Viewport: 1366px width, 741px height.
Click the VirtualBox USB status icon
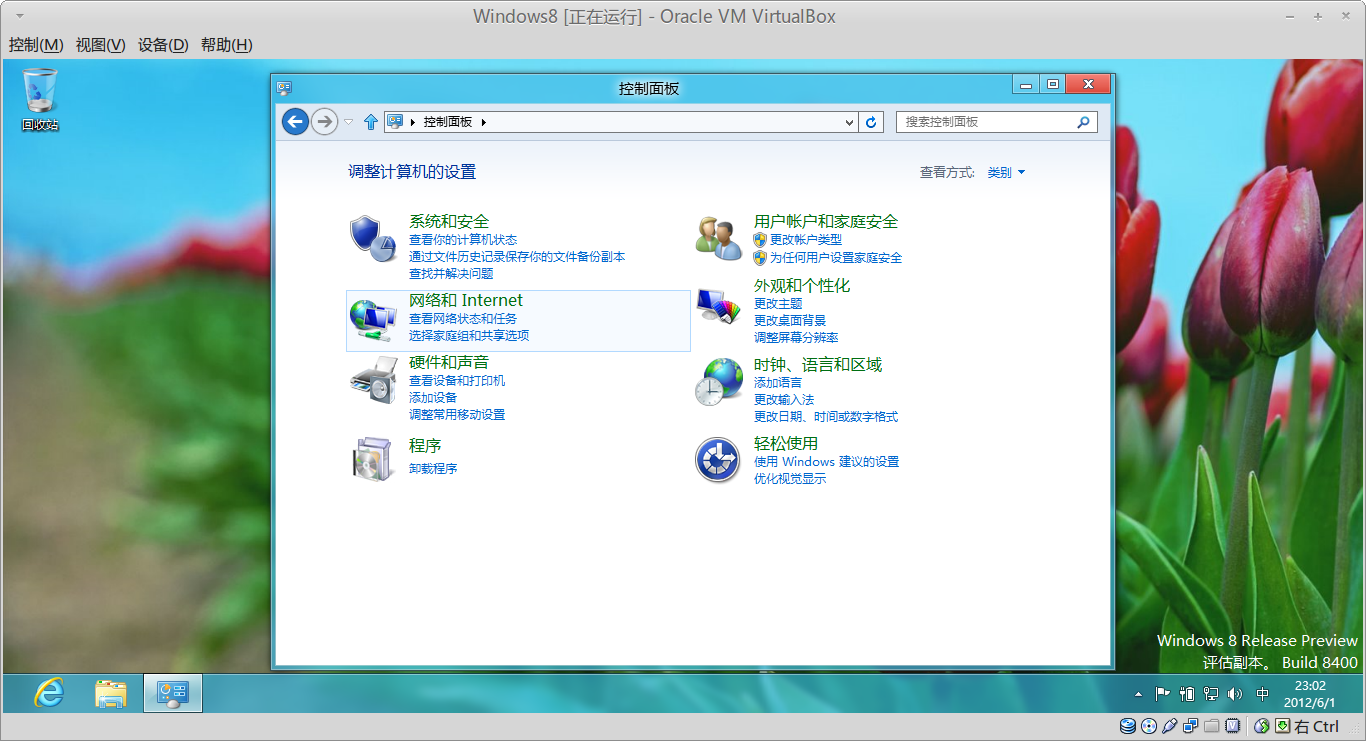1170,726
